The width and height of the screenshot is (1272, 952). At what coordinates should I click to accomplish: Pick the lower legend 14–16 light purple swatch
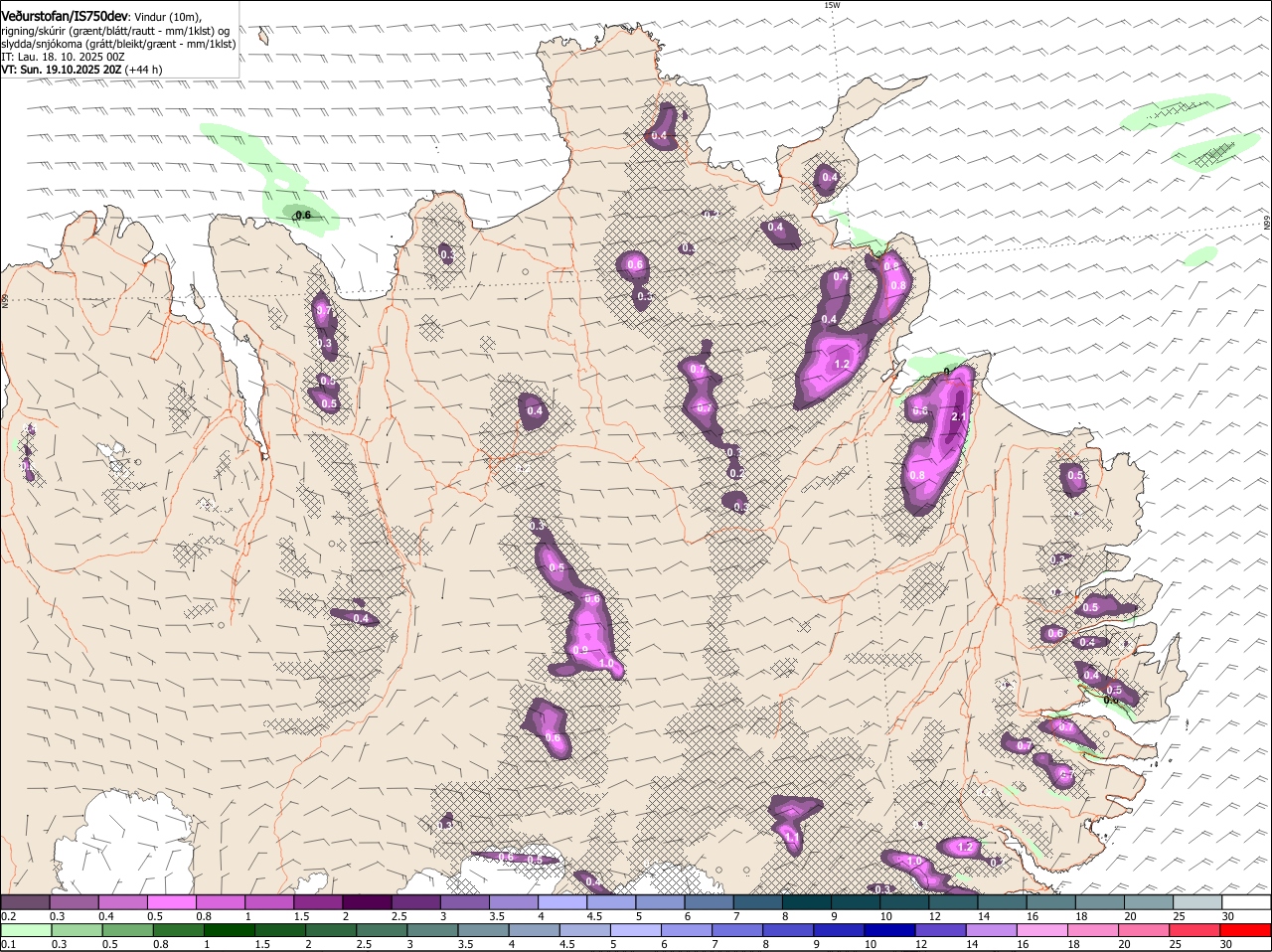[x=990, y=930]
